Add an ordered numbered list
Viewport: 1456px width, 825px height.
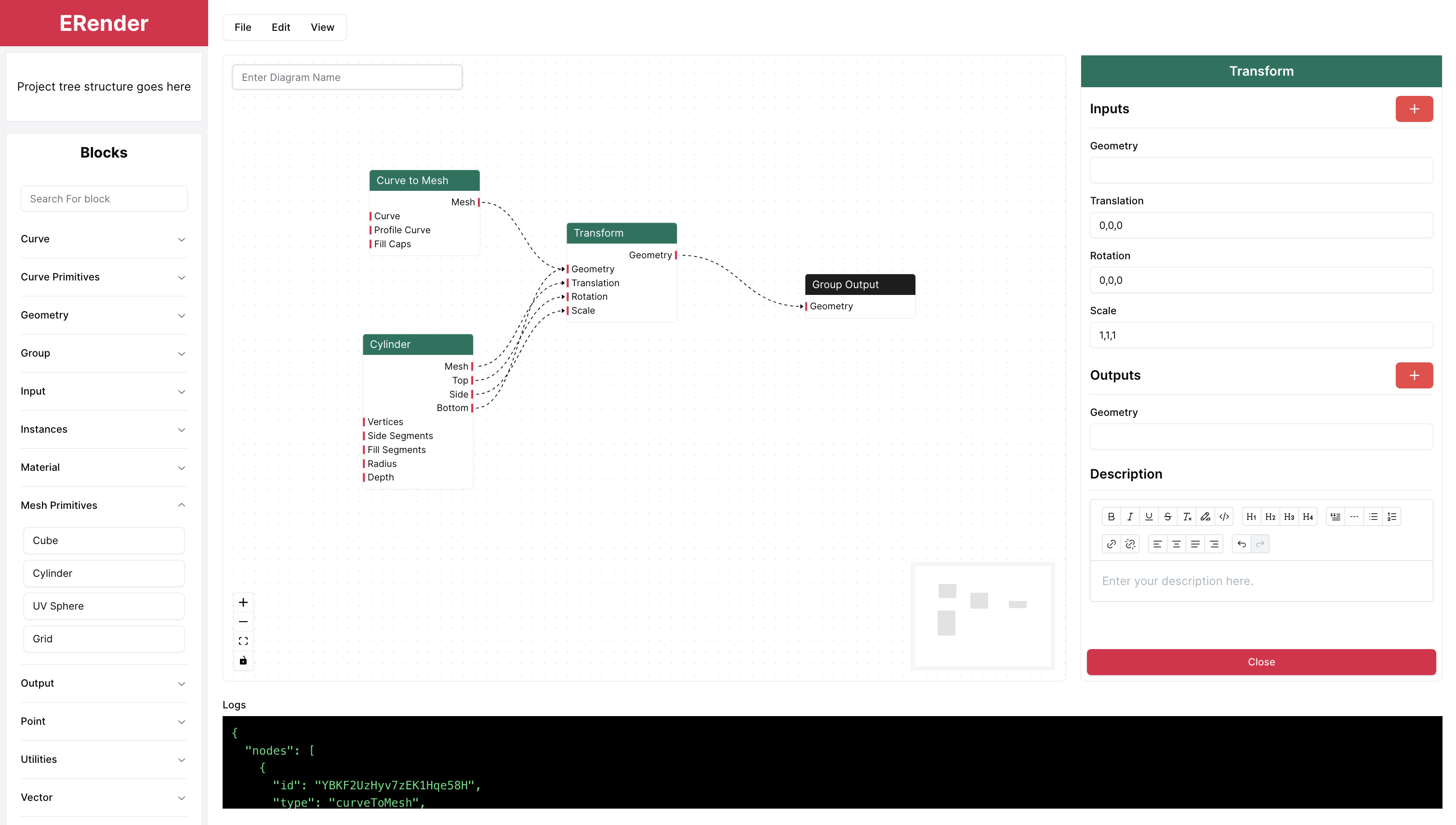click(1391, 516)
